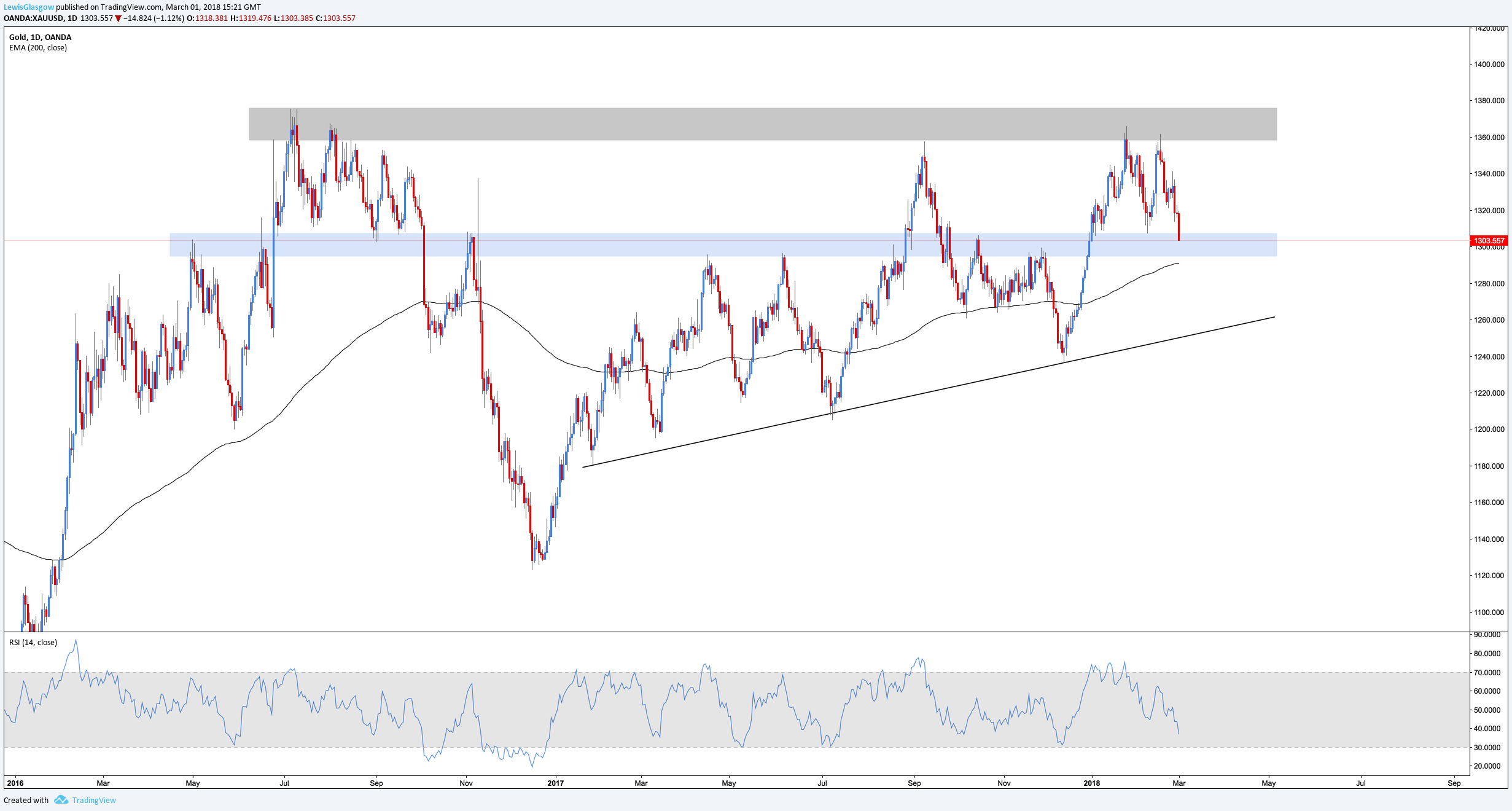Click the 2017 label on time axis
The height and width of the screenshot is (811, 1512).
pos(555,783)
